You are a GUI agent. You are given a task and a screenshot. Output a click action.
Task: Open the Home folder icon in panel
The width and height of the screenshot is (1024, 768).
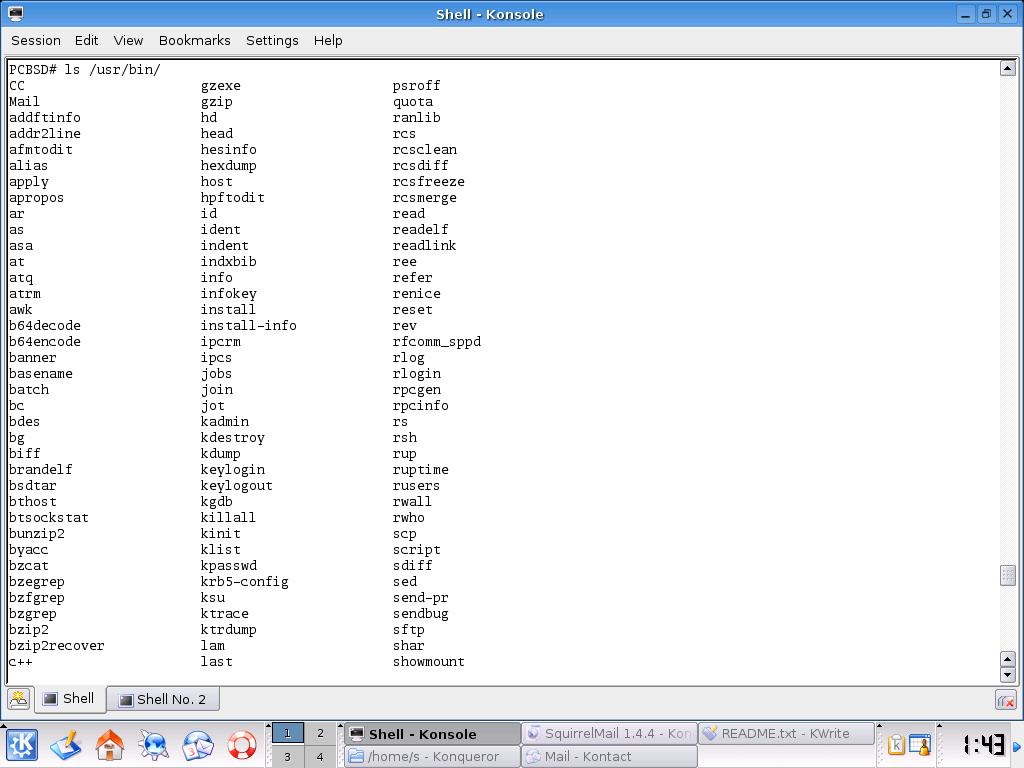click(x=110, y=745)
